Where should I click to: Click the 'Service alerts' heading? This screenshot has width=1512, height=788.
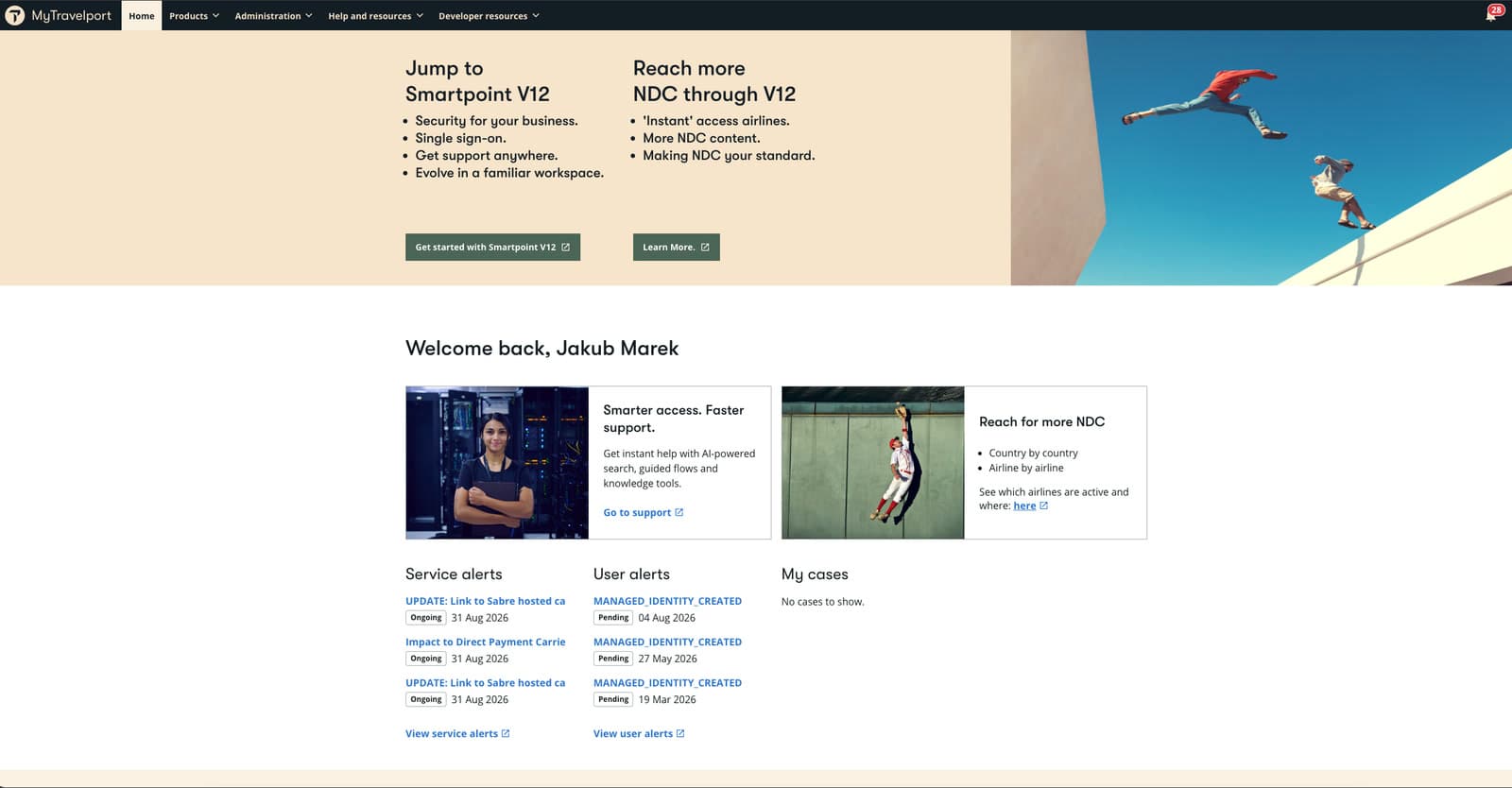coord(454,574)
